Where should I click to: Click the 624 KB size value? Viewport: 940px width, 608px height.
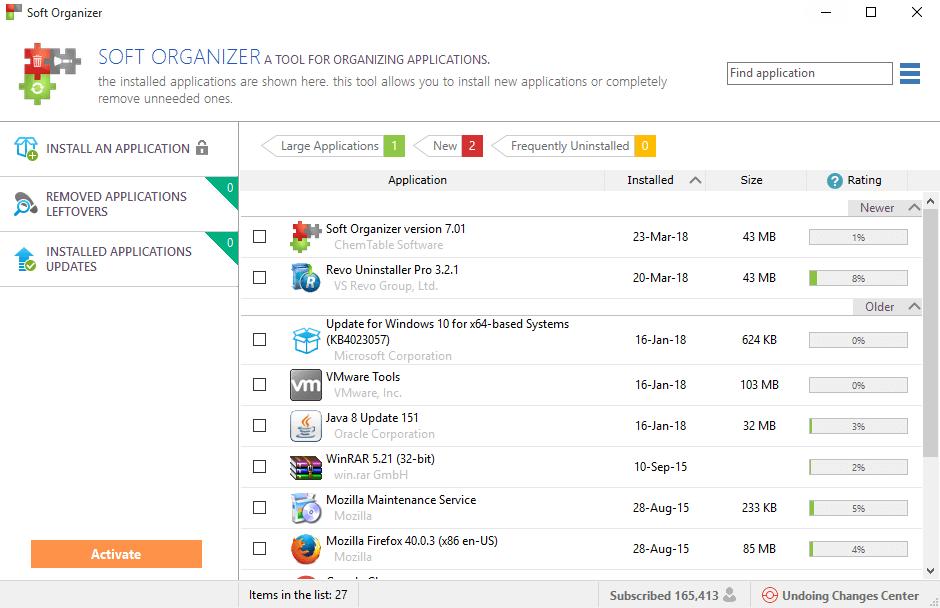click(x=759, y=340)
